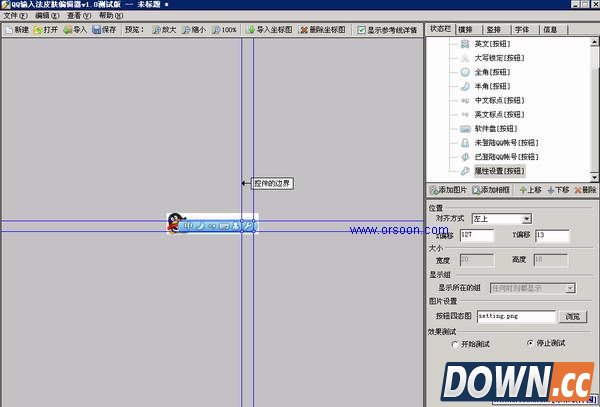Zoom in preview with 放大
This screenshot has height=407, width=600.
point(164,30)
